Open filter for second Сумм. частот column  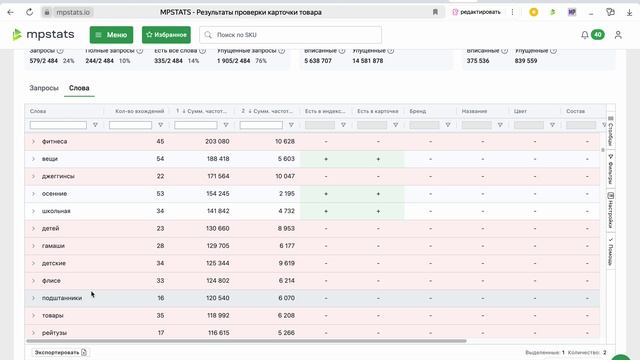pos(291,125)
